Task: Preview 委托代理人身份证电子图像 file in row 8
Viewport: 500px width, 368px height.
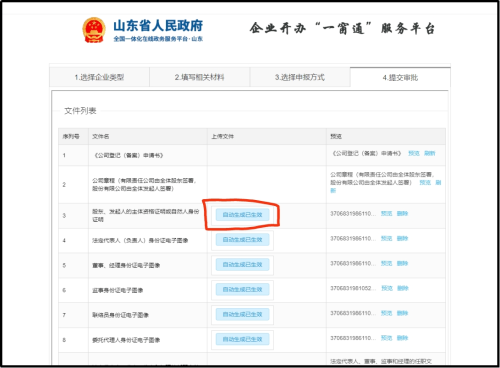Action: pyautogui.click(x=386, y=338)
